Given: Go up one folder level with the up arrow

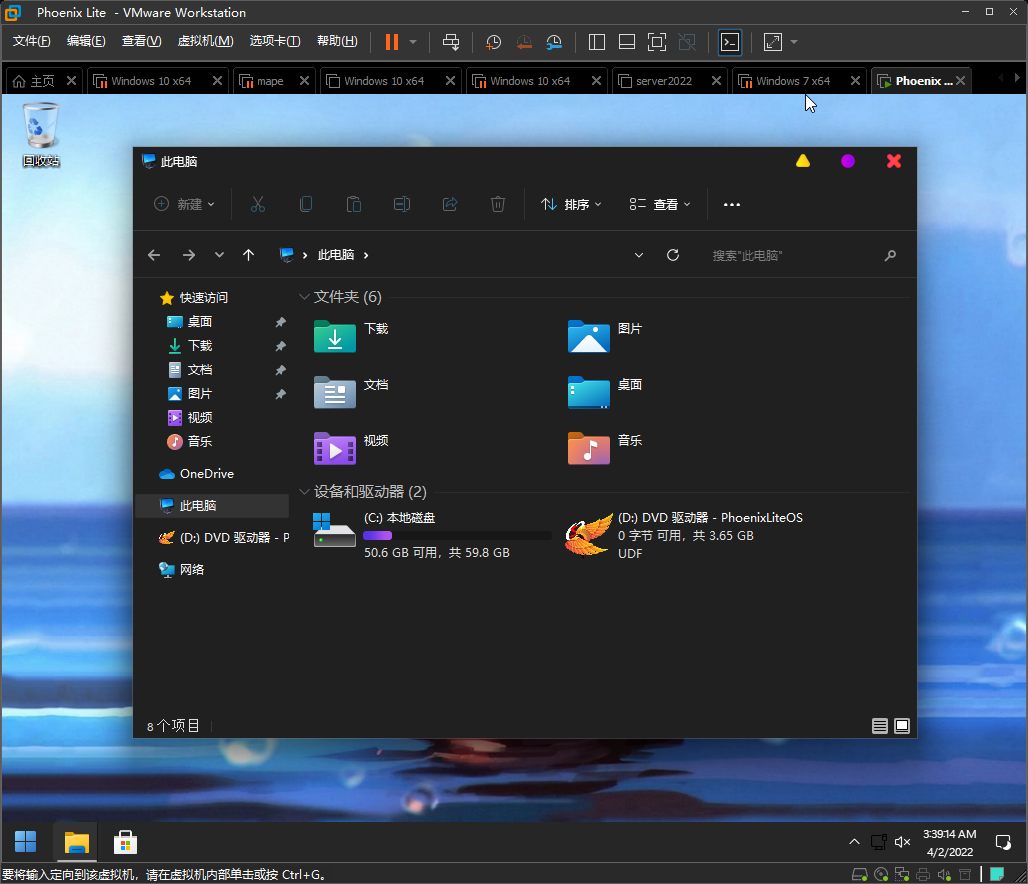Looking at the screenshot, I should tap(249, 255).
